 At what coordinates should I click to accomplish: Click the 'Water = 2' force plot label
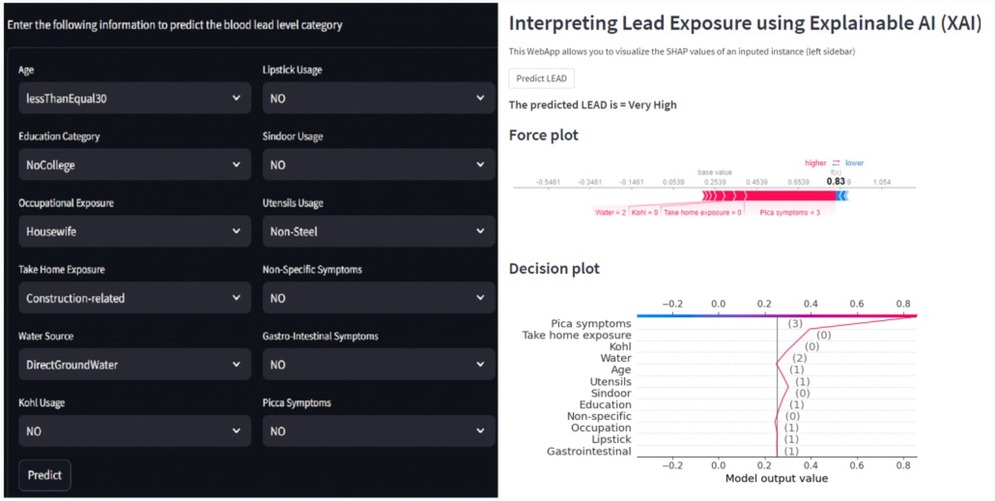610,212
